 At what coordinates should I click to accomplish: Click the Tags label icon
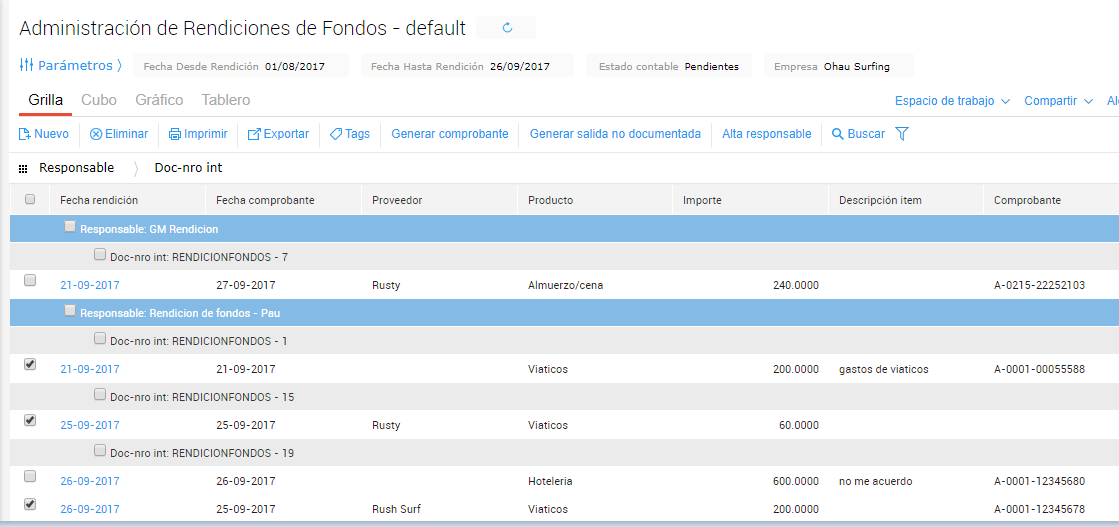point(336,134)
